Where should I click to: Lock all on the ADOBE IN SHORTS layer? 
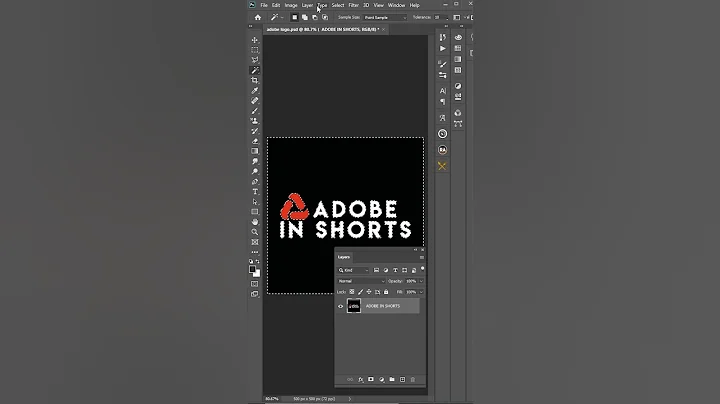coord(386,292)
